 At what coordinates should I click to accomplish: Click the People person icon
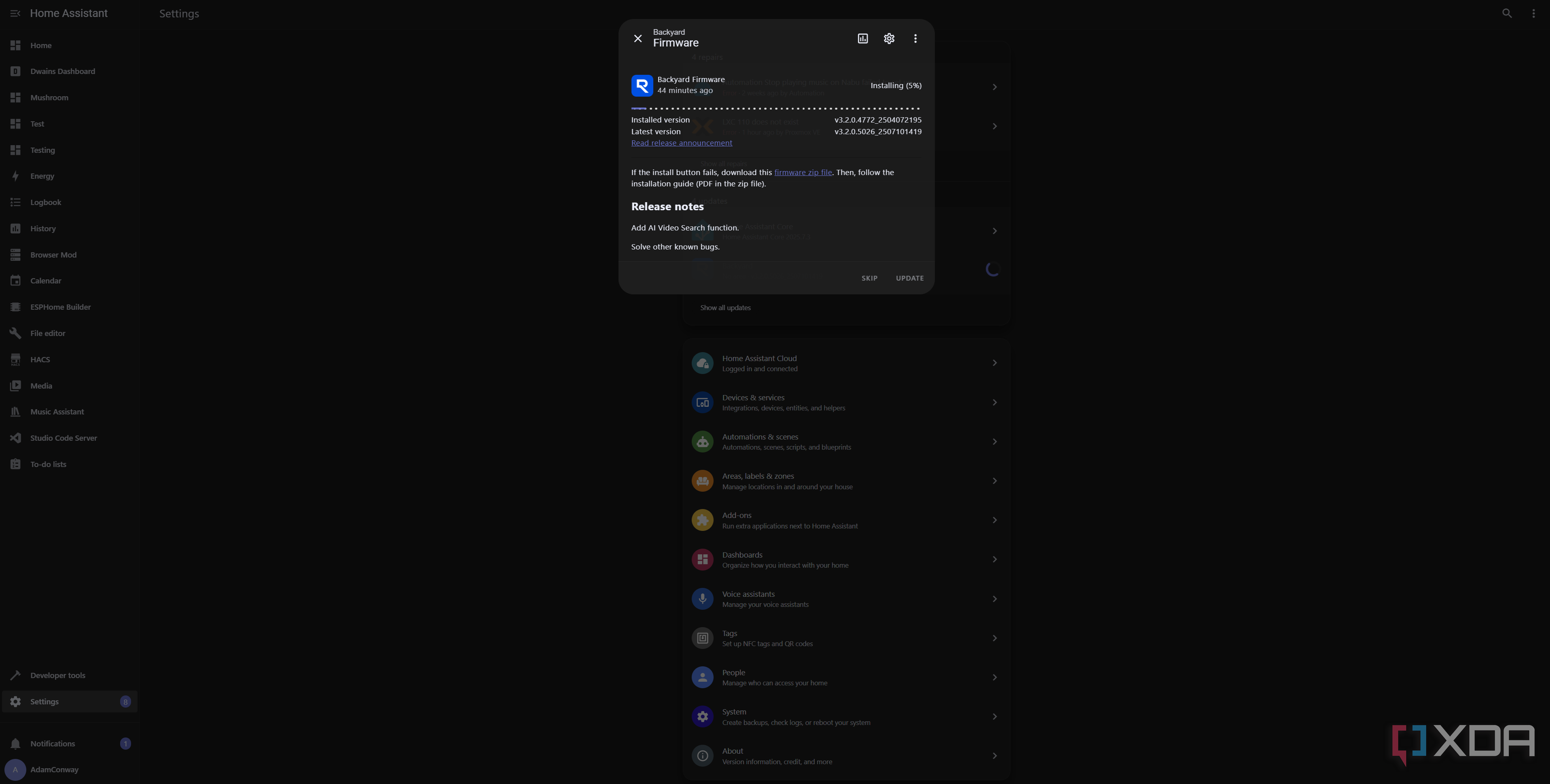tap(702, 678)
